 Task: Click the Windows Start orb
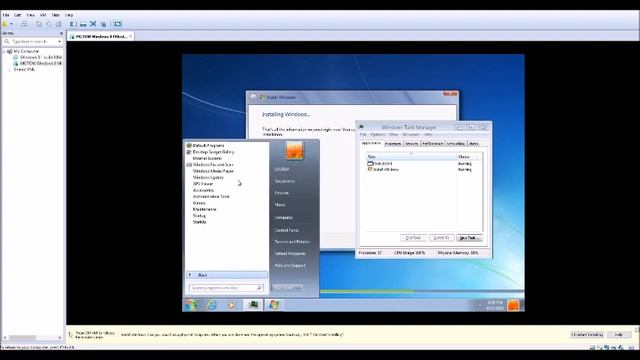point(191,305)
